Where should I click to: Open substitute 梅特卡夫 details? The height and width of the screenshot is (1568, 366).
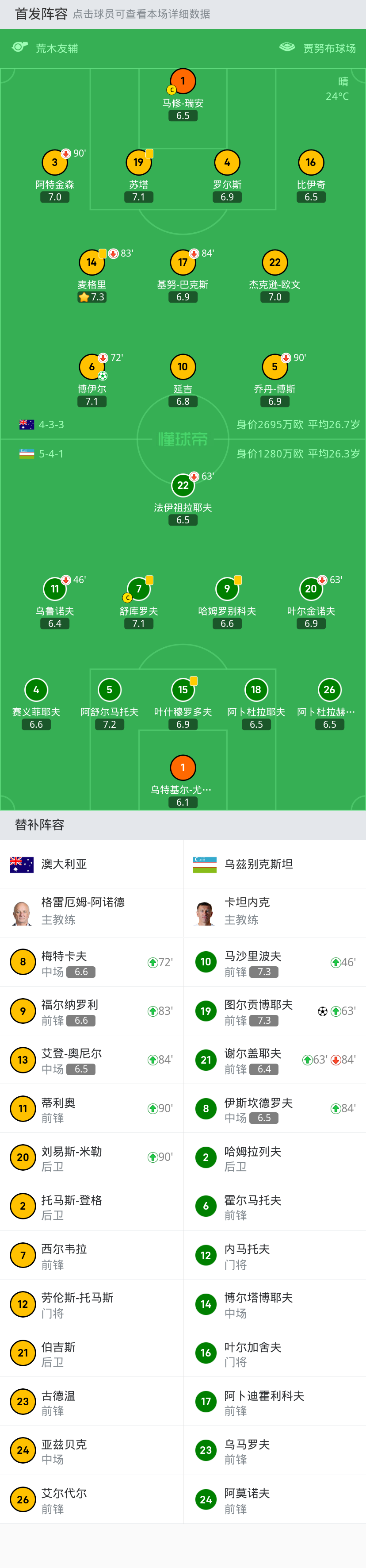(91, 962)
